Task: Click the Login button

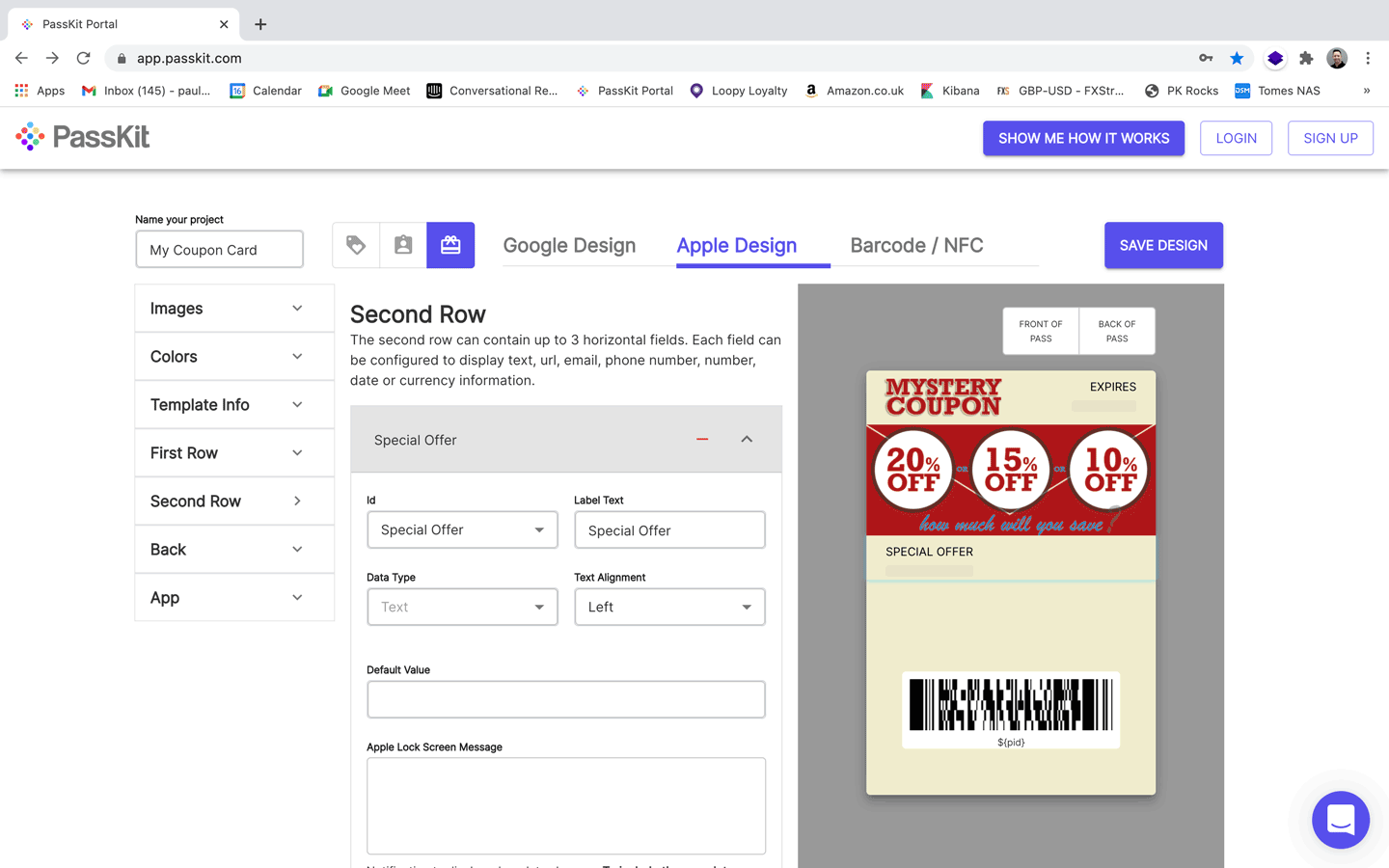Action: 1236,138
